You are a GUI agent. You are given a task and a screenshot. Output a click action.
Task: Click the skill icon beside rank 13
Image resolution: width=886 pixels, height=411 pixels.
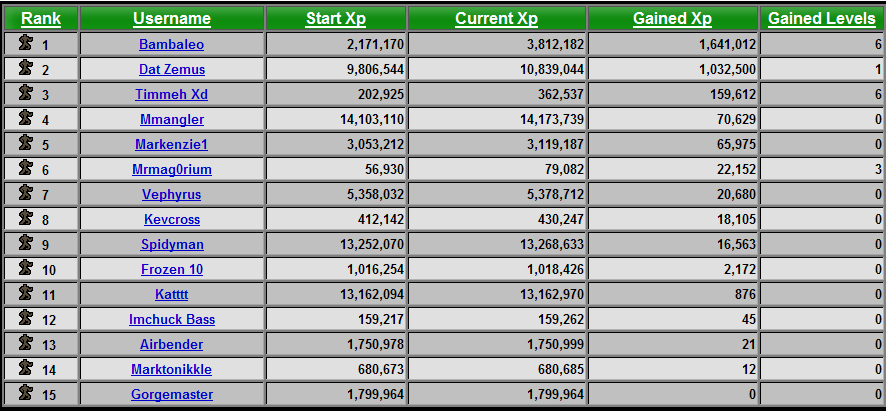pyautogui.click(x=26, y=343)
